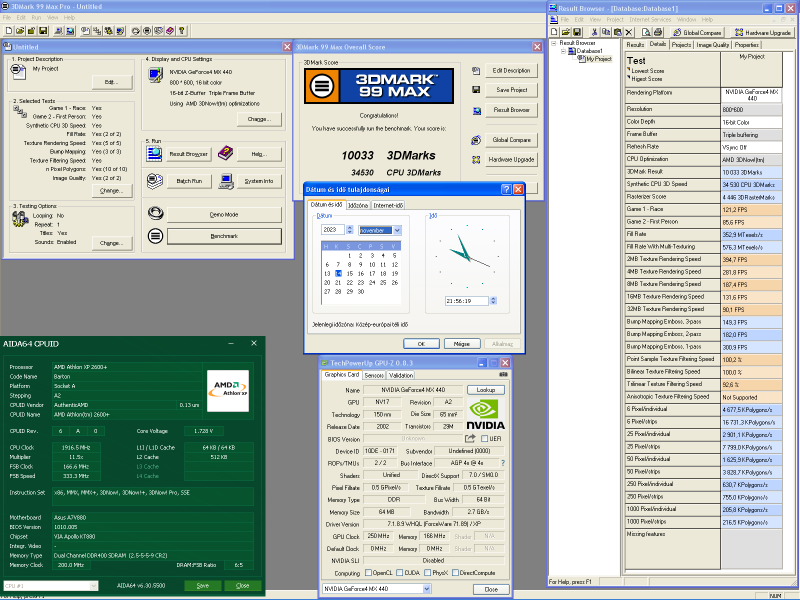Click the icon beside Hardware Upgrade in score window

click(x=476, y=160)
